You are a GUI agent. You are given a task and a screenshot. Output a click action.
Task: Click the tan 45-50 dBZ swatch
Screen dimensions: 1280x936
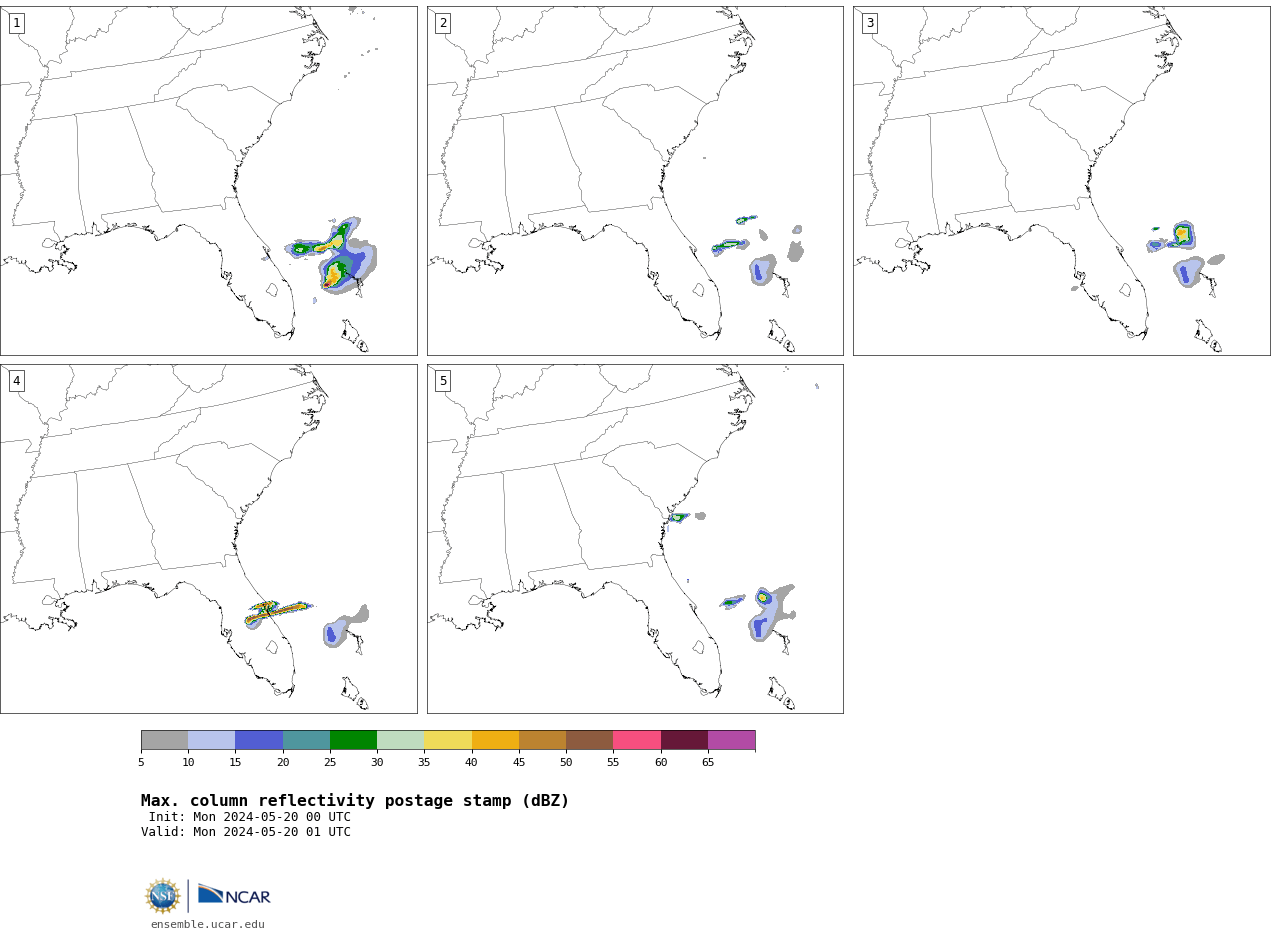pyautogui.click(x=542, y=740)
